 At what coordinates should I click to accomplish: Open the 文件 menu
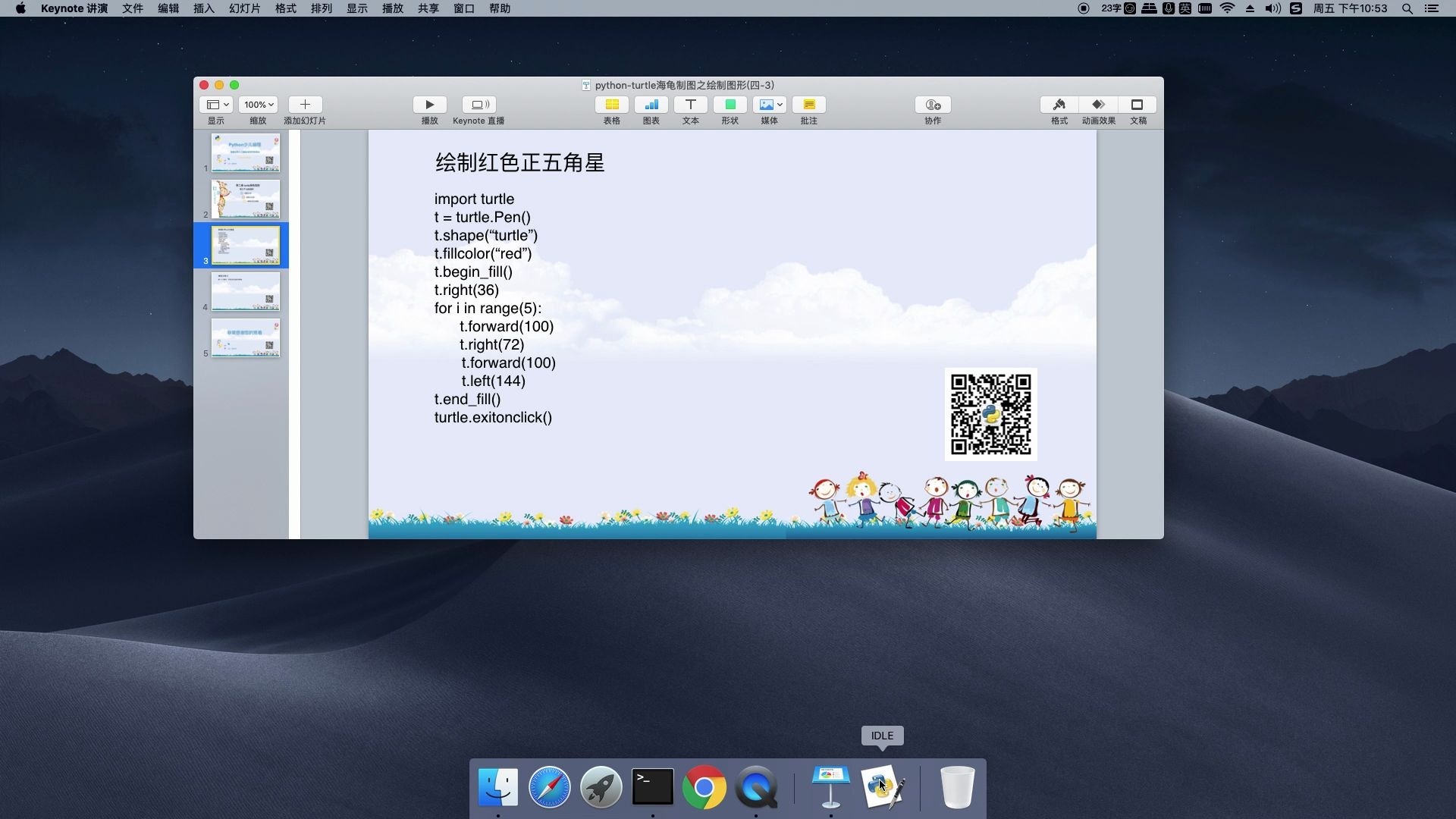click(x=133, y=8)
